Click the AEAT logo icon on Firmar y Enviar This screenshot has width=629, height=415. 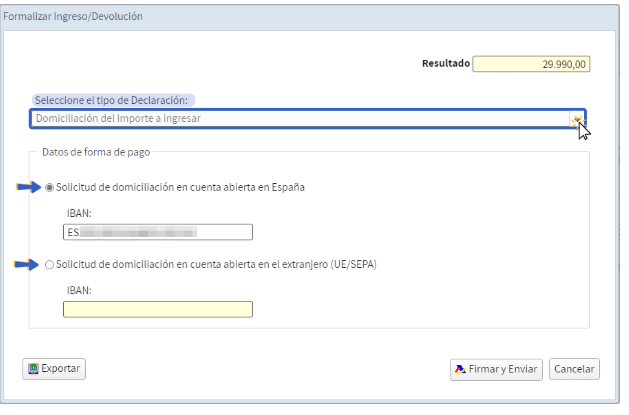pos(461,369)
